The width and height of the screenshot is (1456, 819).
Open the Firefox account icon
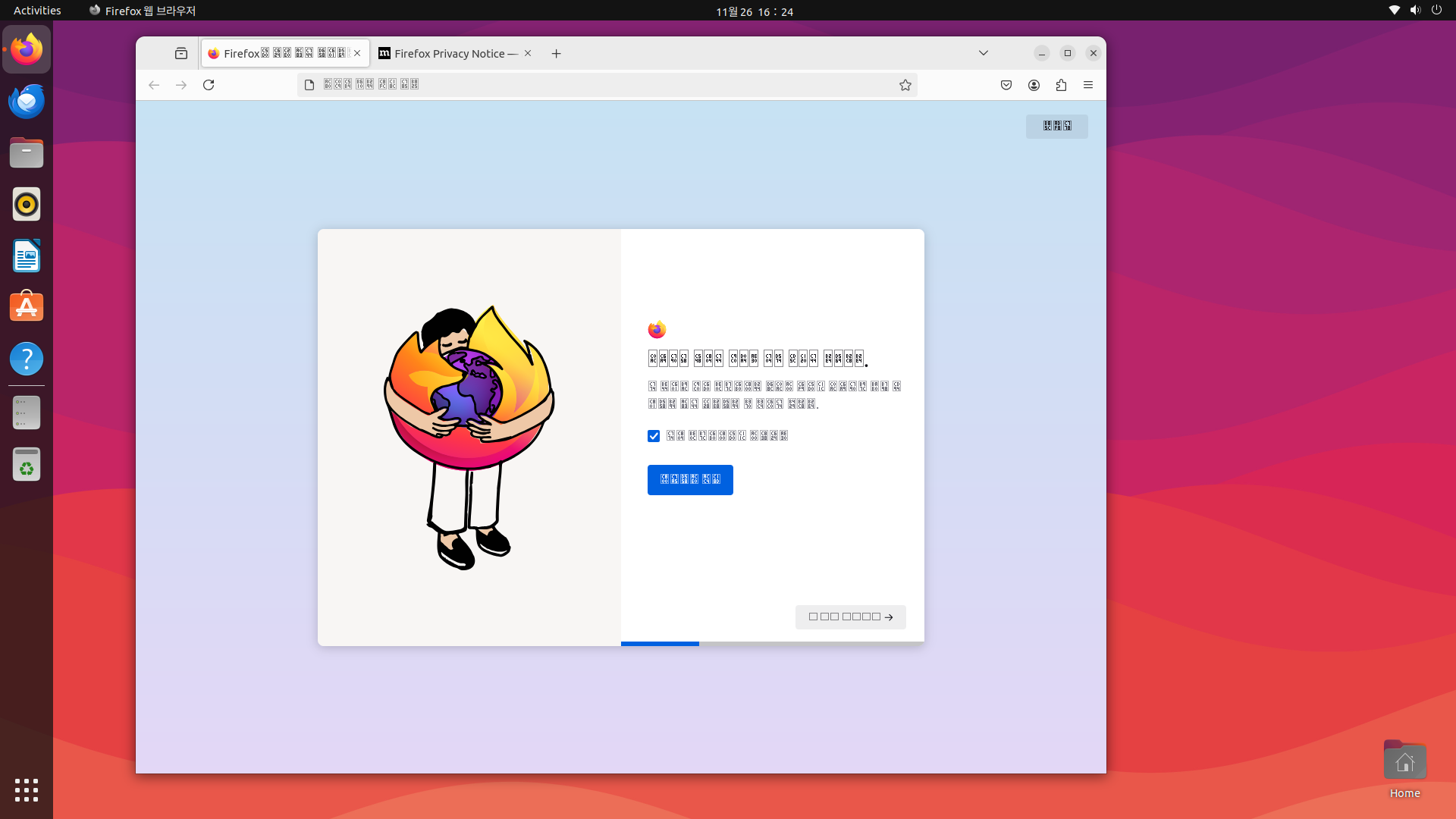pyautogui.click(x=1034, y=85)
